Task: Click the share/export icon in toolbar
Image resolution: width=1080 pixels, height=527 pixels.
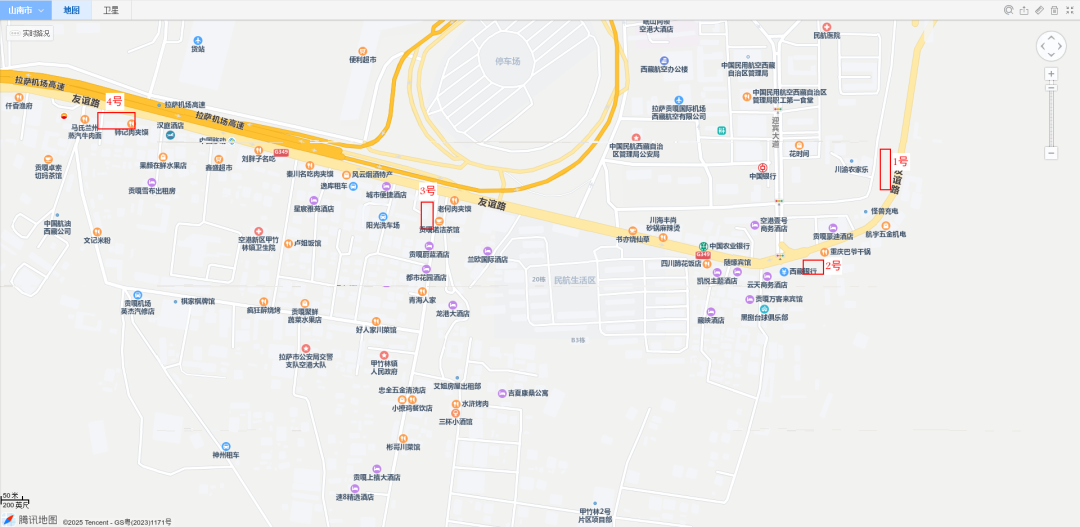Action: [x=1024, y=10]
